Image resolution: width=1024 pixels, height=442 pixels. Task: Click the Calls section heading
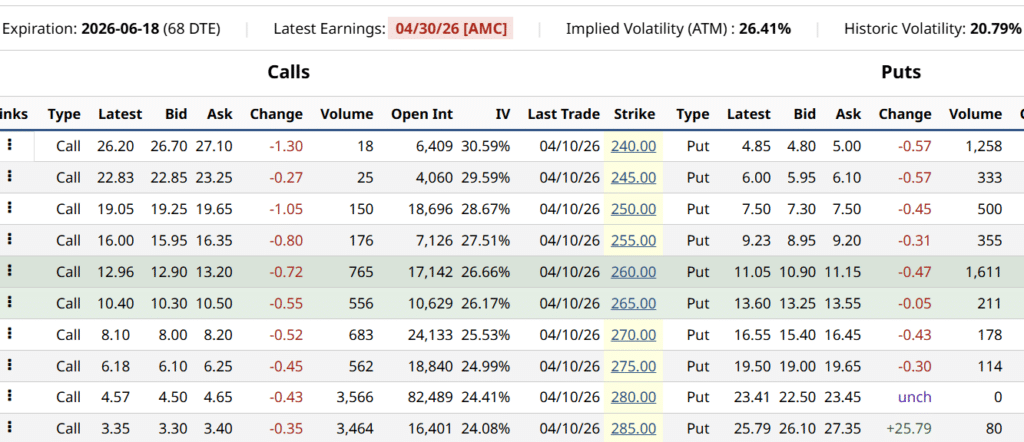pos(289,72)
